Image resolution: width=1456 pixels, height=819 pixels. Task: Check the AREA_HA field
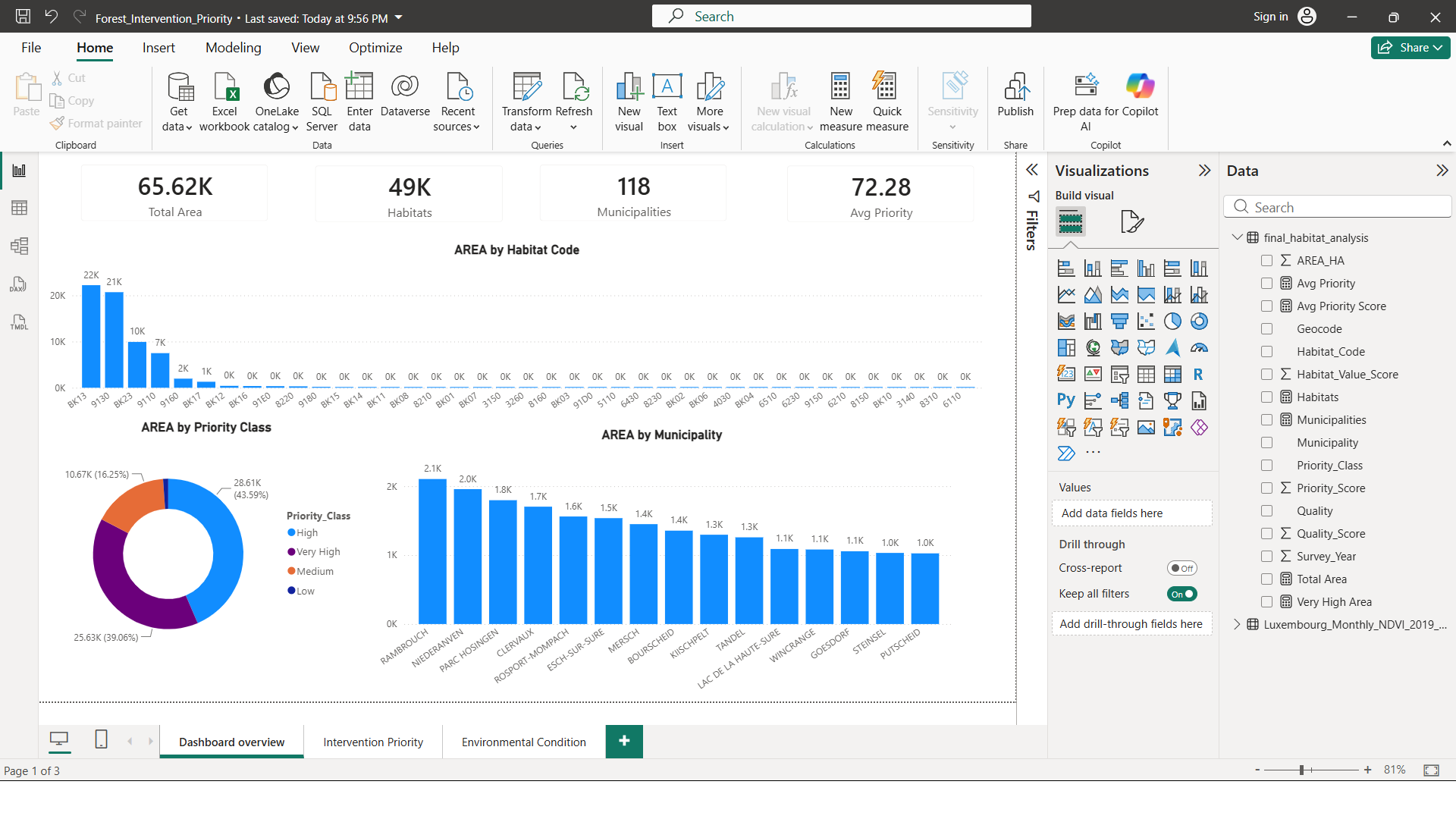click(1266, 260)
